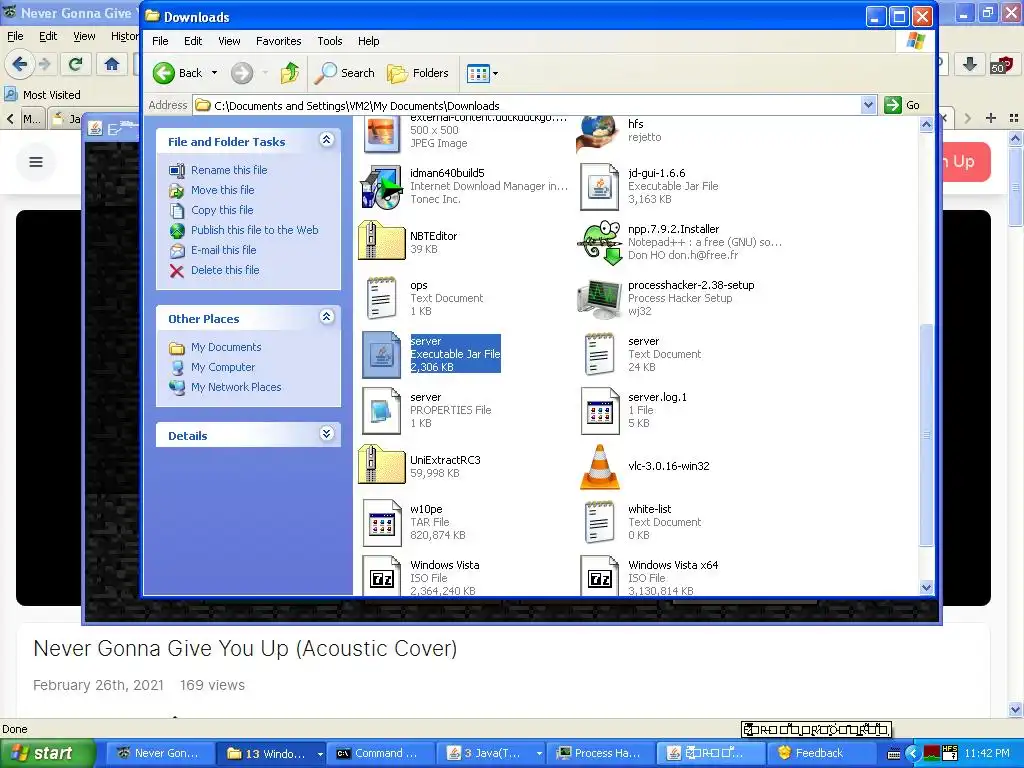This screenshot has height=768, width=1024.
Task: Switch to Process Hacker taskbar item
Action: pos(600,753)
